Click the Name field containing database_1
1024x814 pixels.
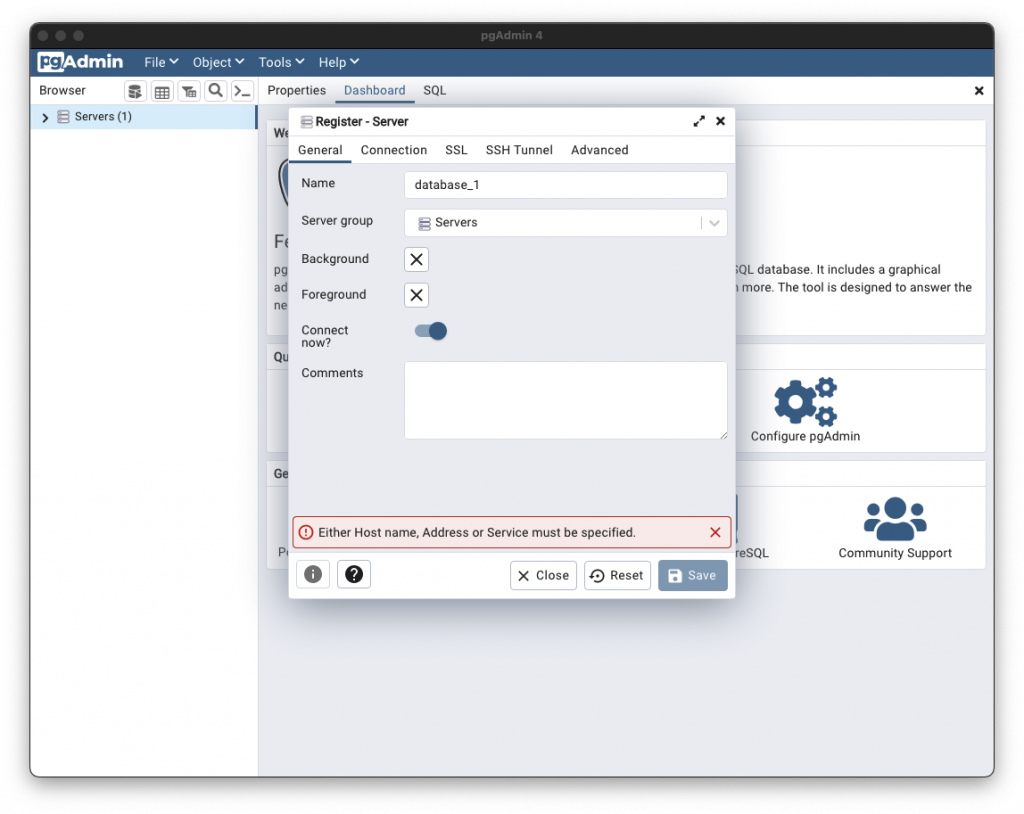tap(566, 185)
